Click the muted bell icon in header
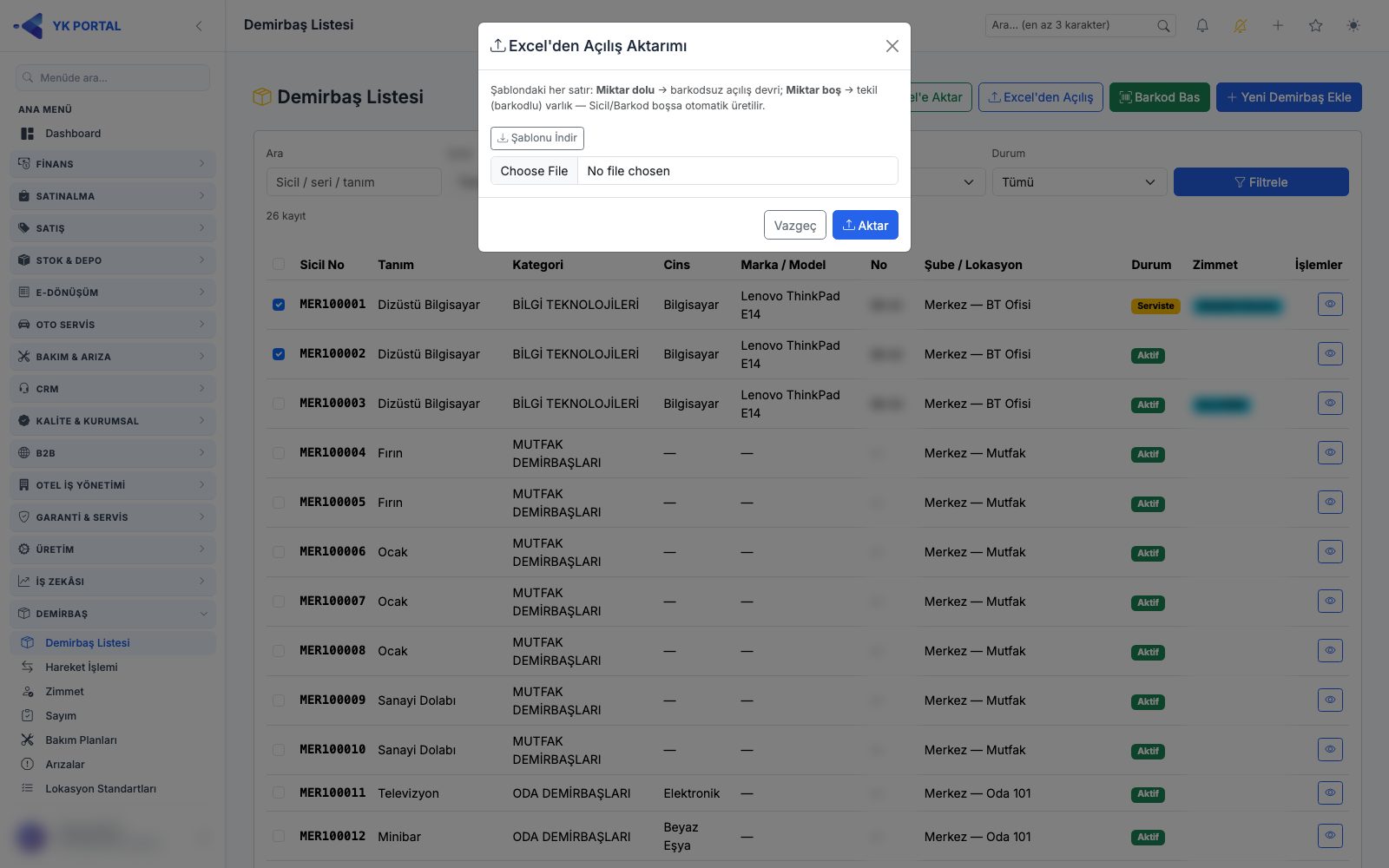The image size is (1389, 868). (x=1240, y=26)
